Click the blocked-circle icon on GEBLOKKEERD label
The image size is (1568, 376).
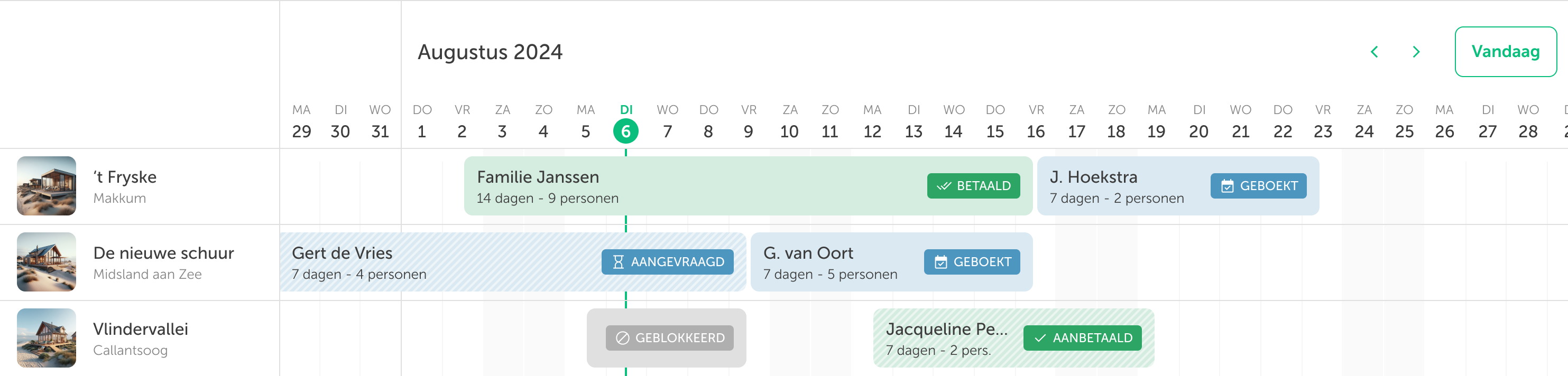[622, 337]
